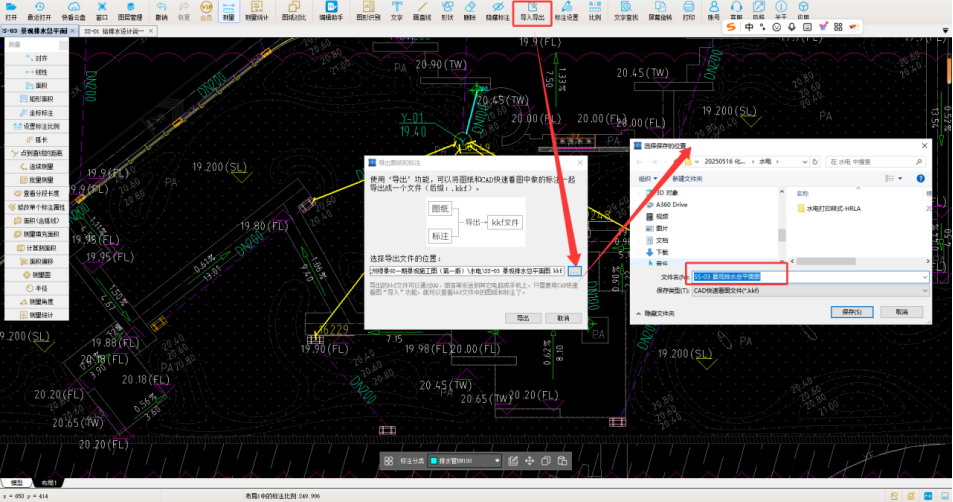Viewport: 953px width, 502px height.
Task: Open the 图纸对比 drawing compare tool
Action: click(x=292, y=11)
